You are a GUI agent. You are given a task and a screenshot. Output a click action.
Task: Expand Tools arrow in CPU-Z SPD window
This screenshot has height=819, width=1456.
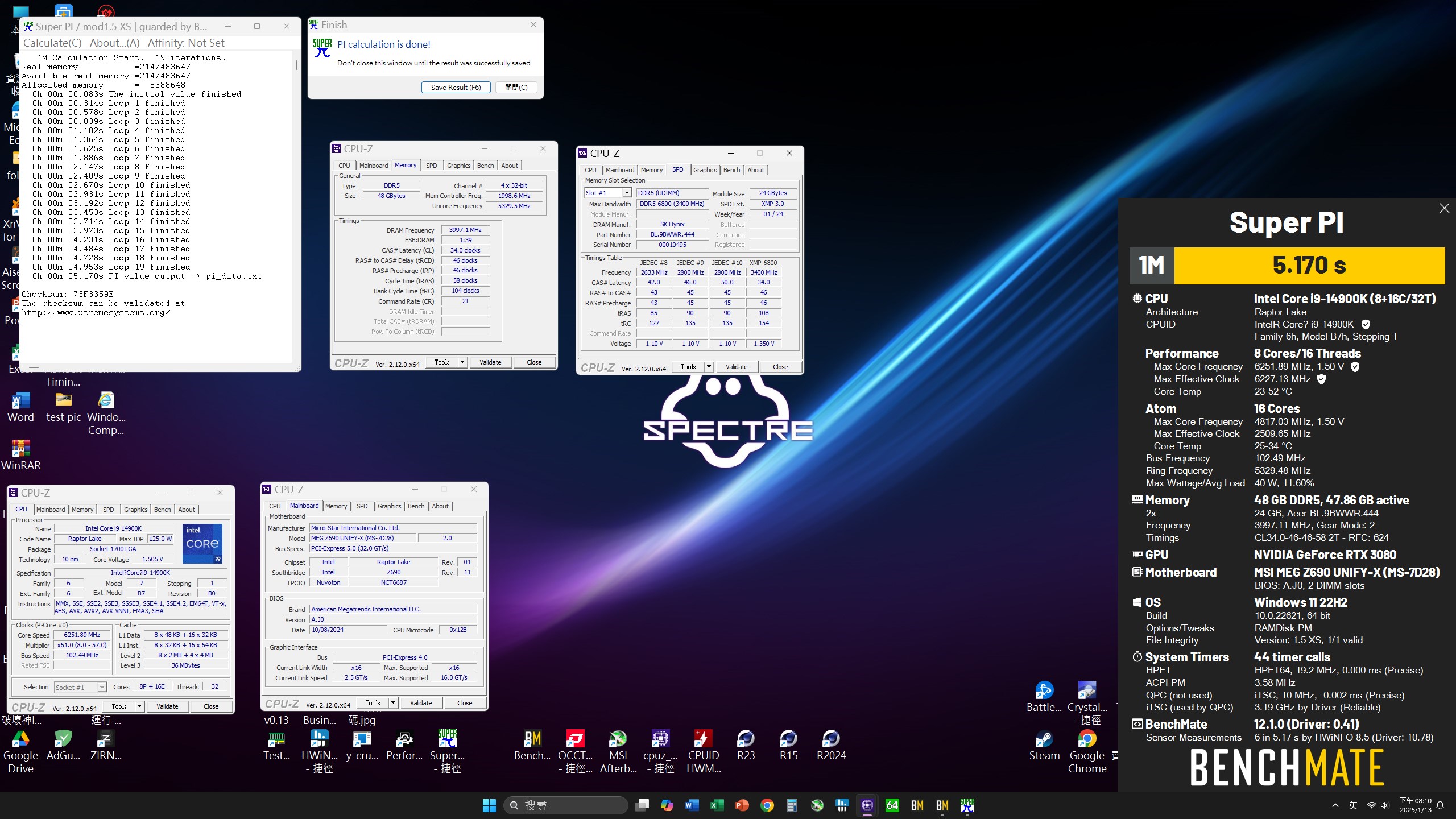click(709, 367)
